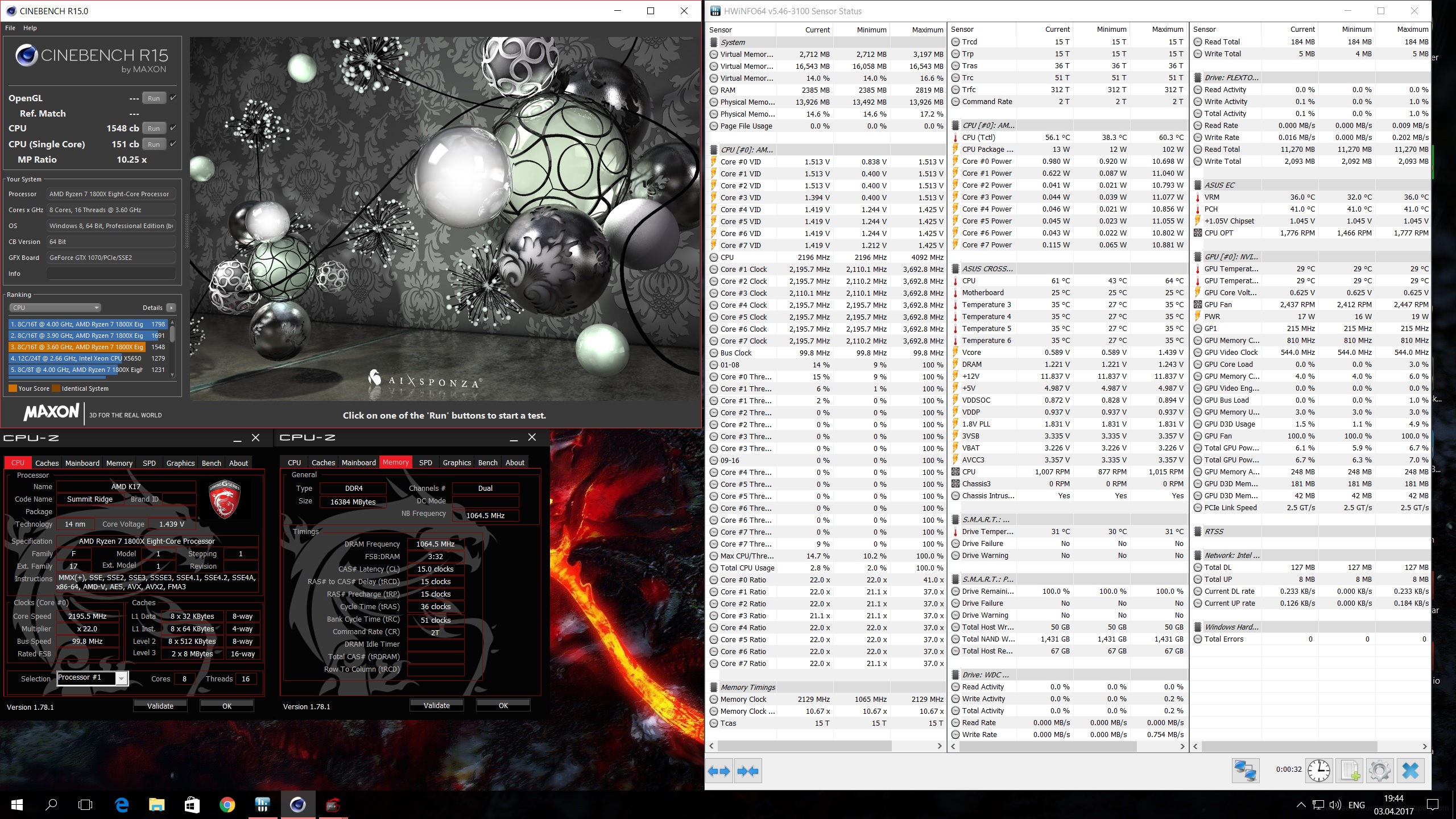Open Chrome from the taskbar
The width and height of the screenshot is (1456, 819).
click(x=227, y=805)
